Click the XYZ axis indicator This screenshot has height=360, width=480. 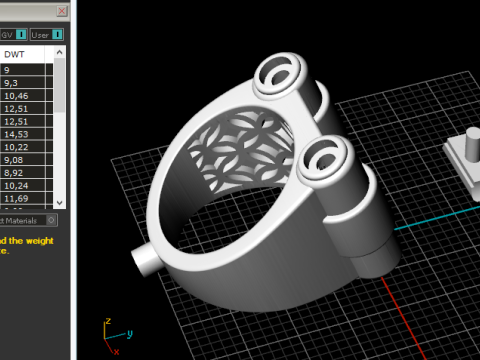tap(117, 336)
